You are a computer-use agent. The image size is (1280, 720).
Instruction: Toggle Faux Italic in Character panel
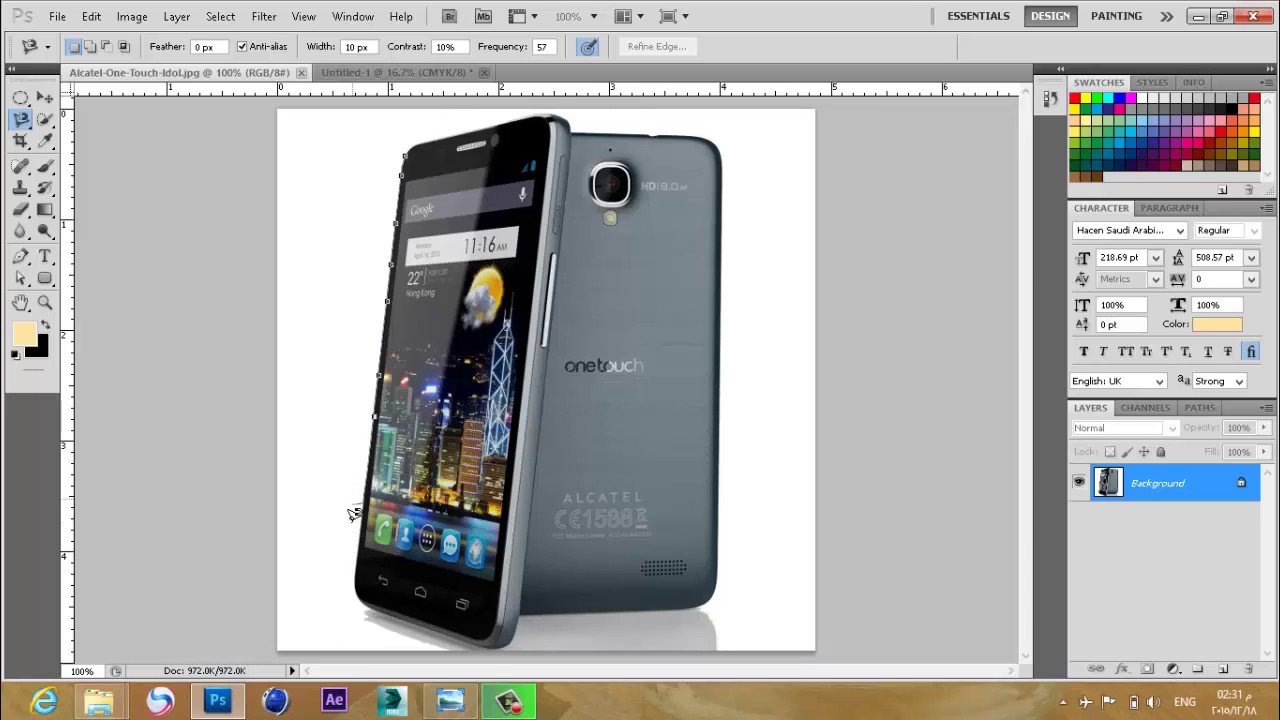coord(1104,352)
